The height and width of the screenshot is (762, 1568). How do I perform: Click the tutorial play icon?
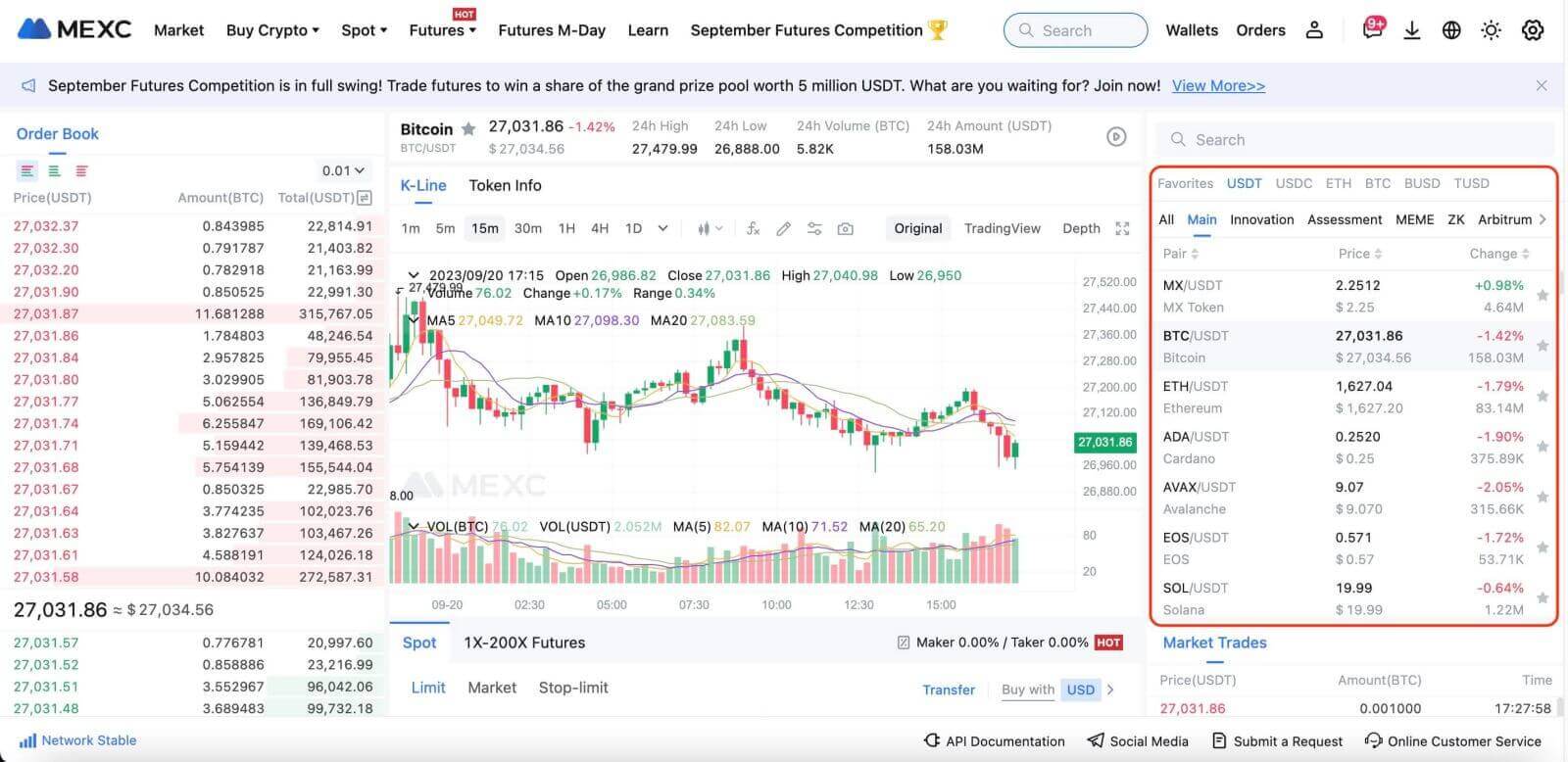tap(1116, 137)
